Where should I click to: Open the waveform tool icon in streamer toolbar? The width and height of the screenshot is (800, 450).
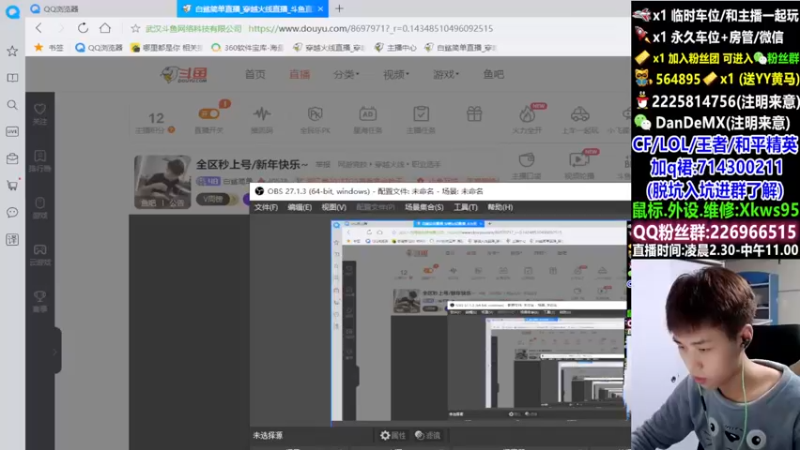262,119
